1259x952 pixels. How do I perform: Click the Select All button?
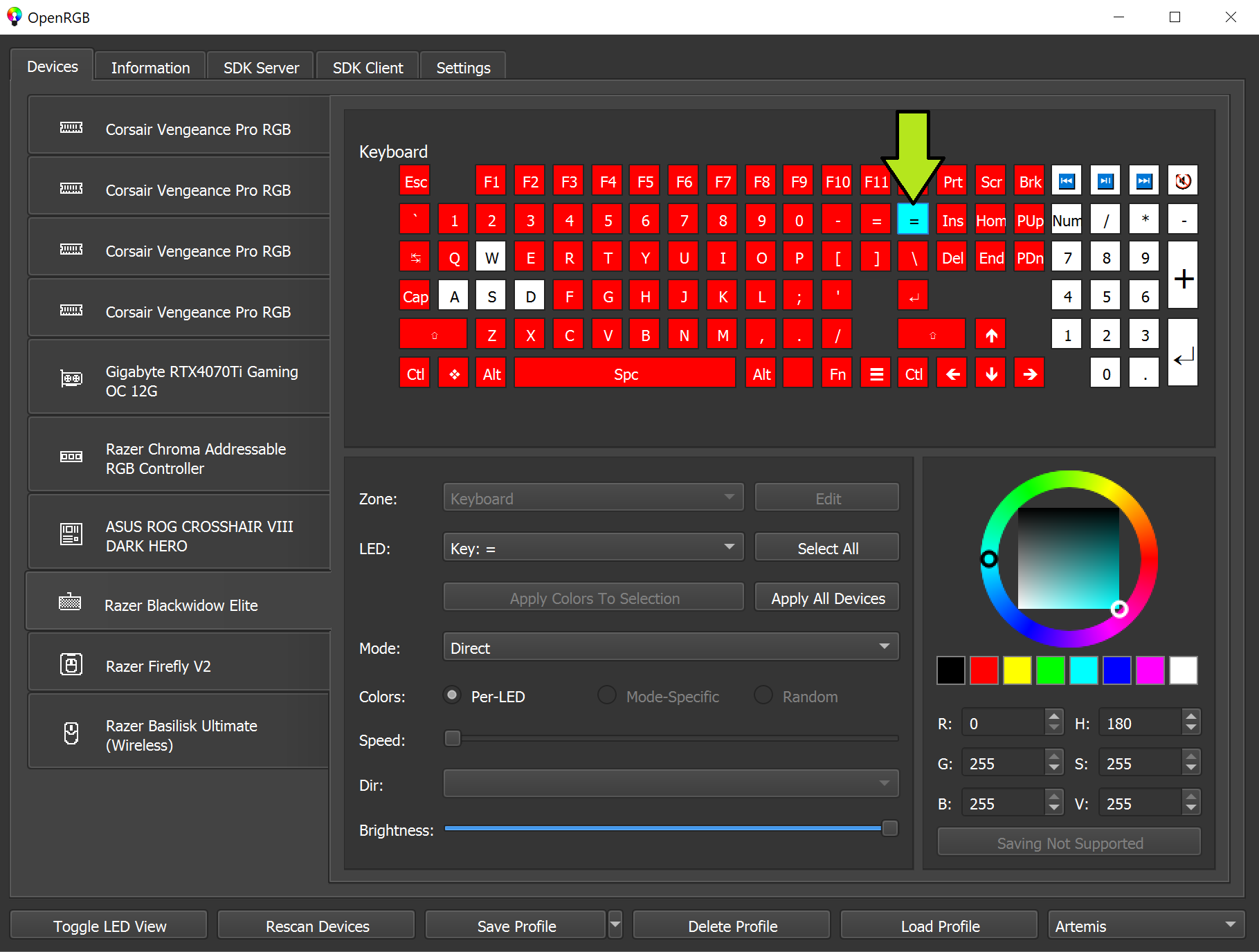[826, 547]
